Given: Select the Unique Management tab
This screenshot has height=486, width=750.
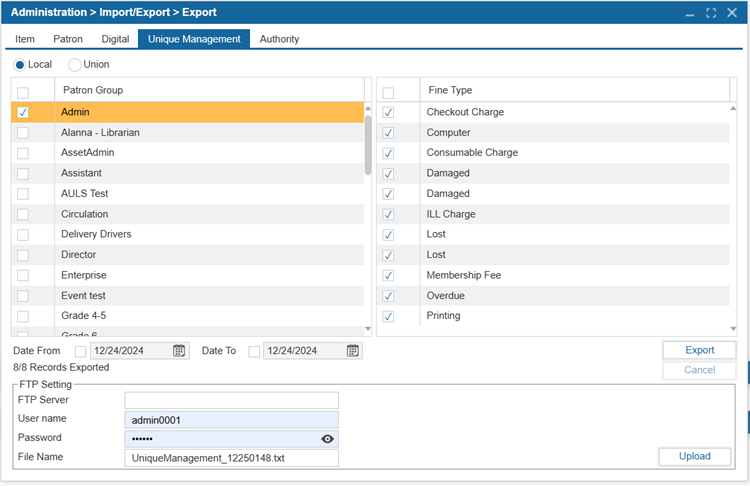Looking at the screenshot, I should point(194,39).
